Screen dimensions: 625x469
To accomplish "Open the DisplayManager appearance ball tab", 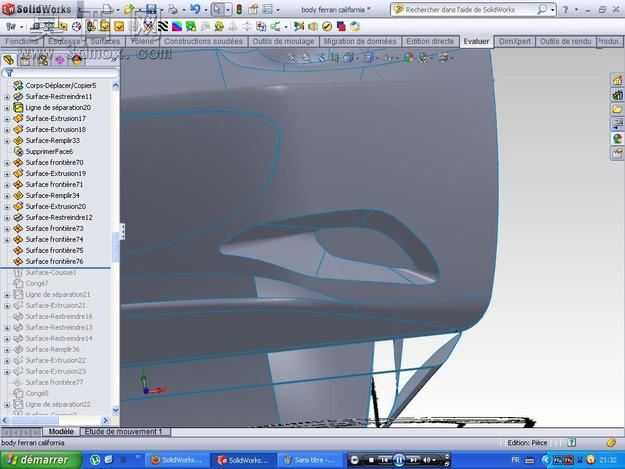I will pyautogui.click(x=77, y=60).
